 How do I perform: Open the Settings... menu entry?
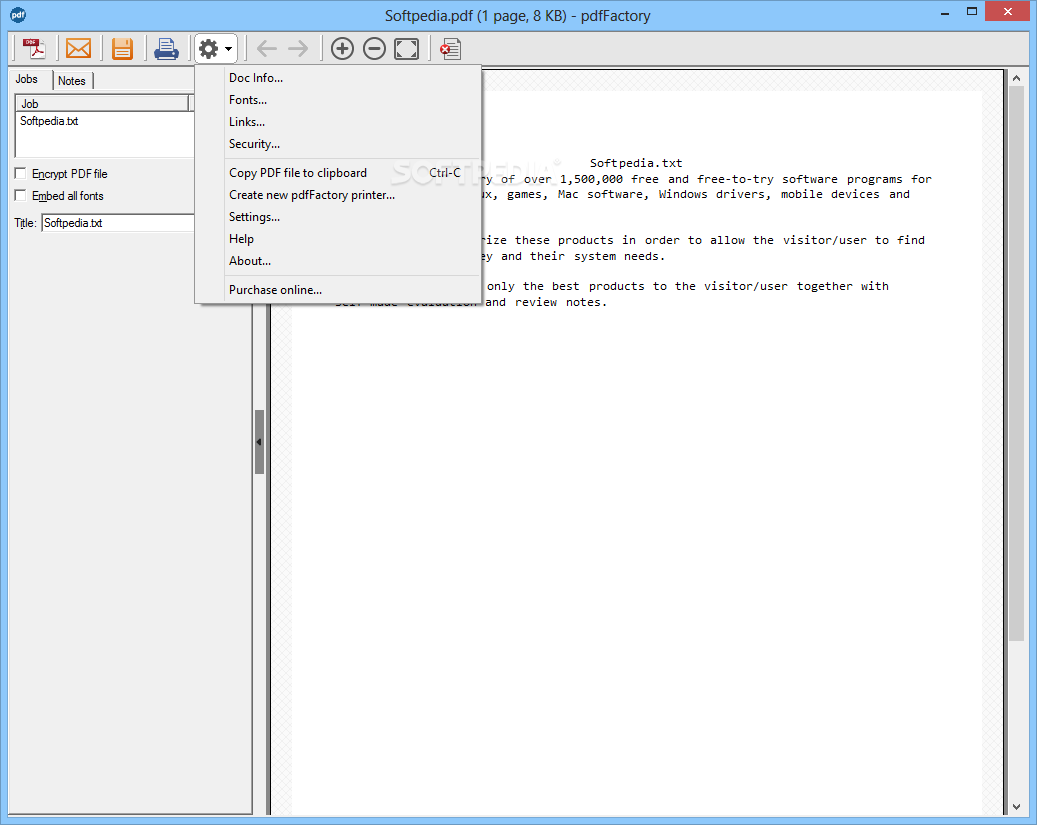[x=338, y=216]
